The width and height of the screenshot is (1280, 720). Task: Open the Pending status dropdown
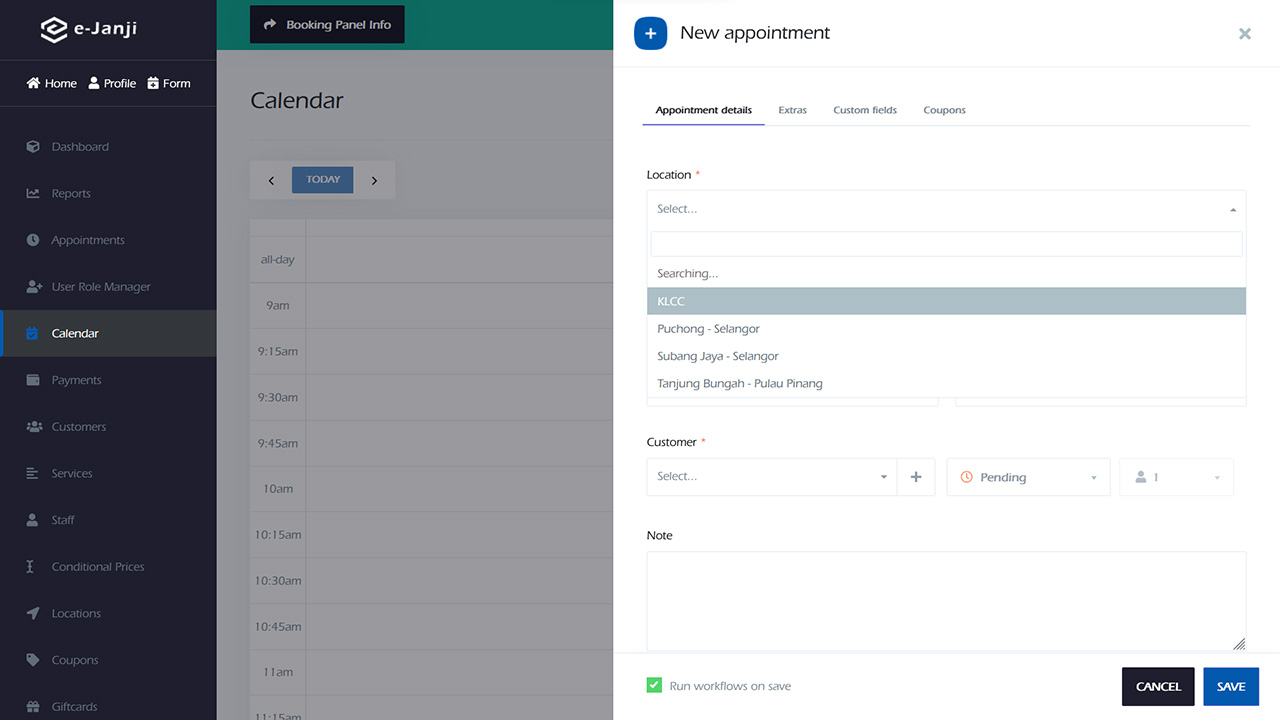click(x=1028, y=477)
